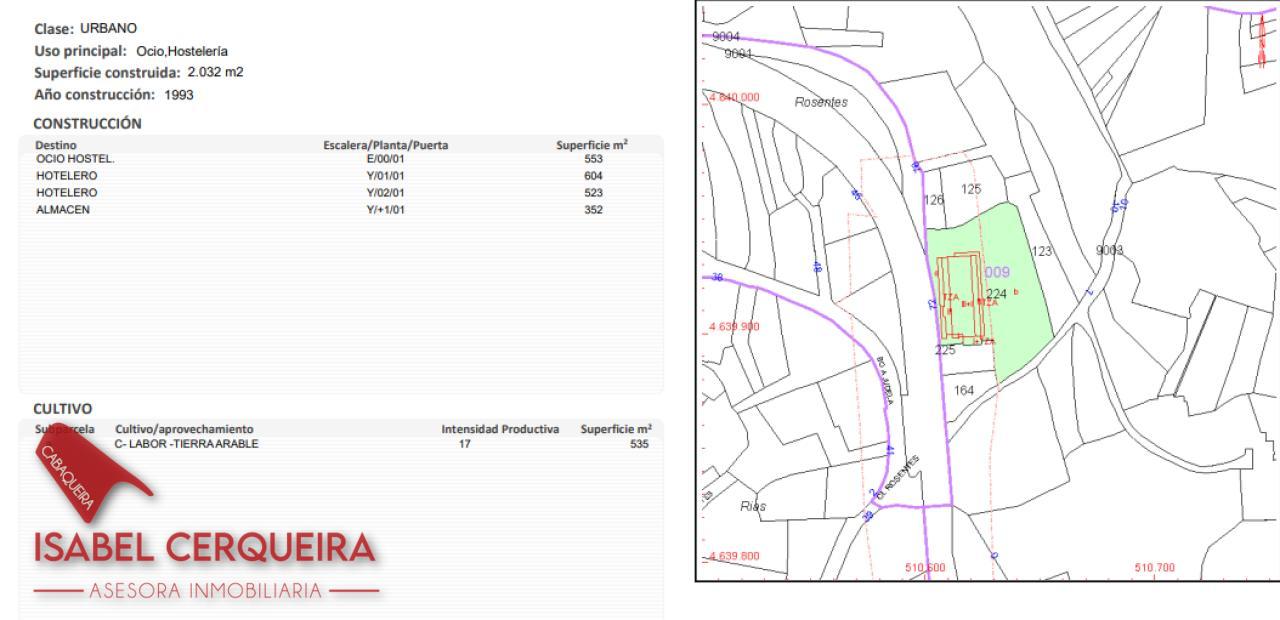Click parcel 164 below the green area

pos(964,390)
